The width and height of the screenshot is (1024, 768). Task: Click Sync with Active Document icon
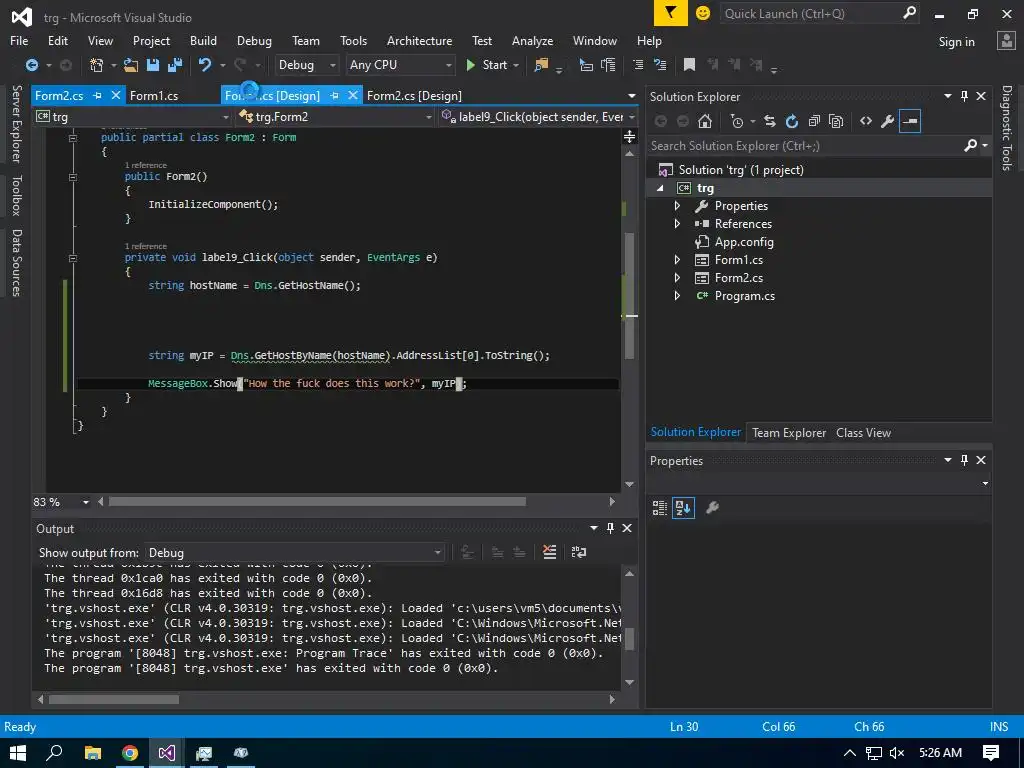pos(769,121)
